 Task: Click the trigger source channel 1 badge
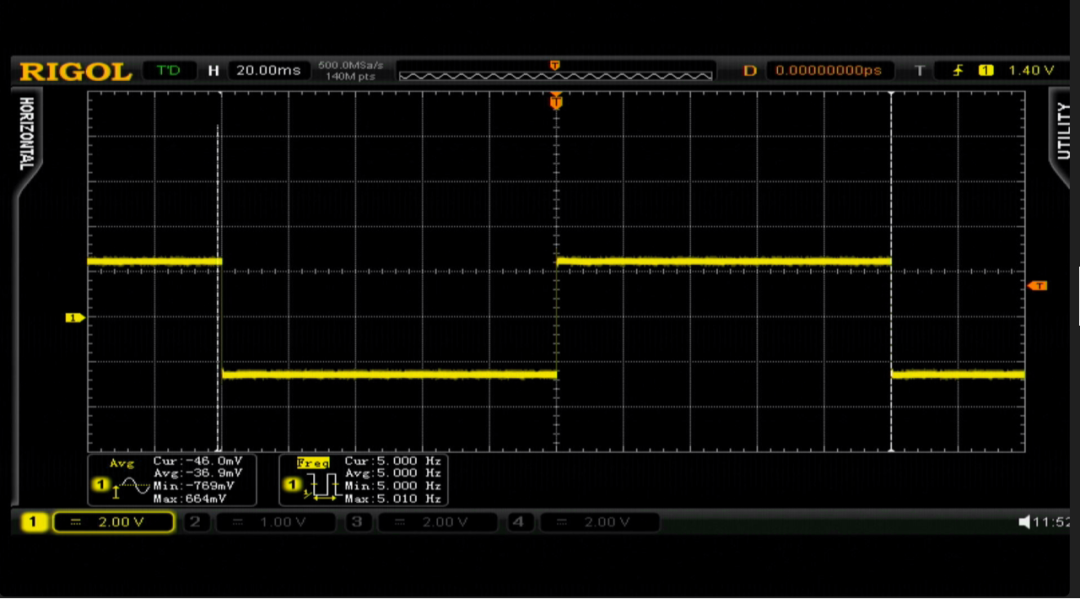(986, 70)
